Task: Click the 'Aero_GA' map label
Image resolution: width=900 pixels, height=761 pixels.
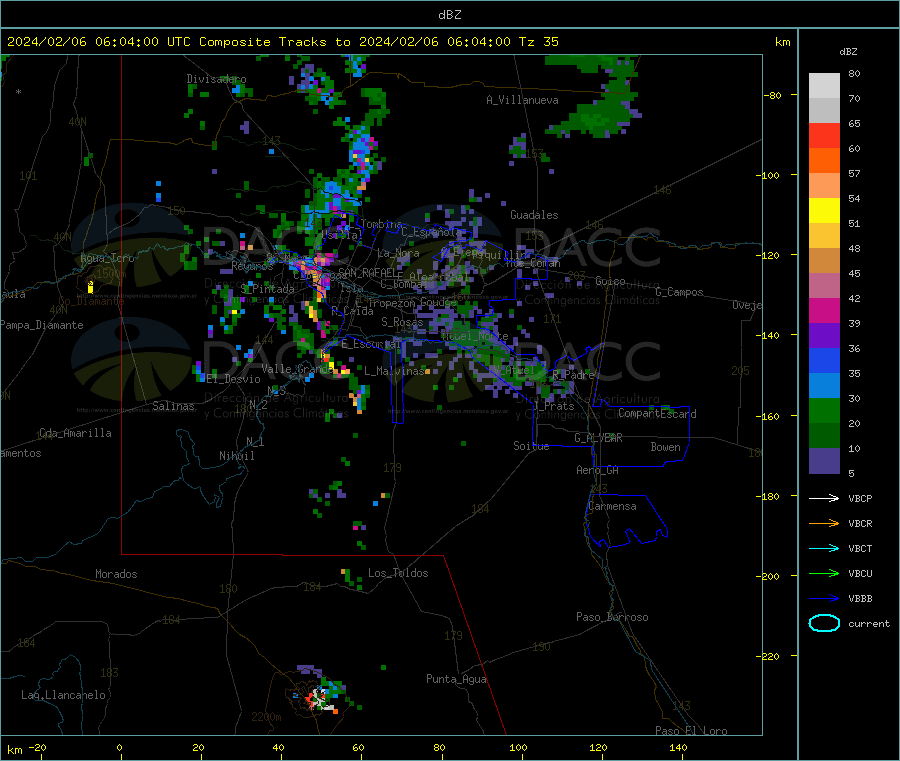Action: [597, 470]
